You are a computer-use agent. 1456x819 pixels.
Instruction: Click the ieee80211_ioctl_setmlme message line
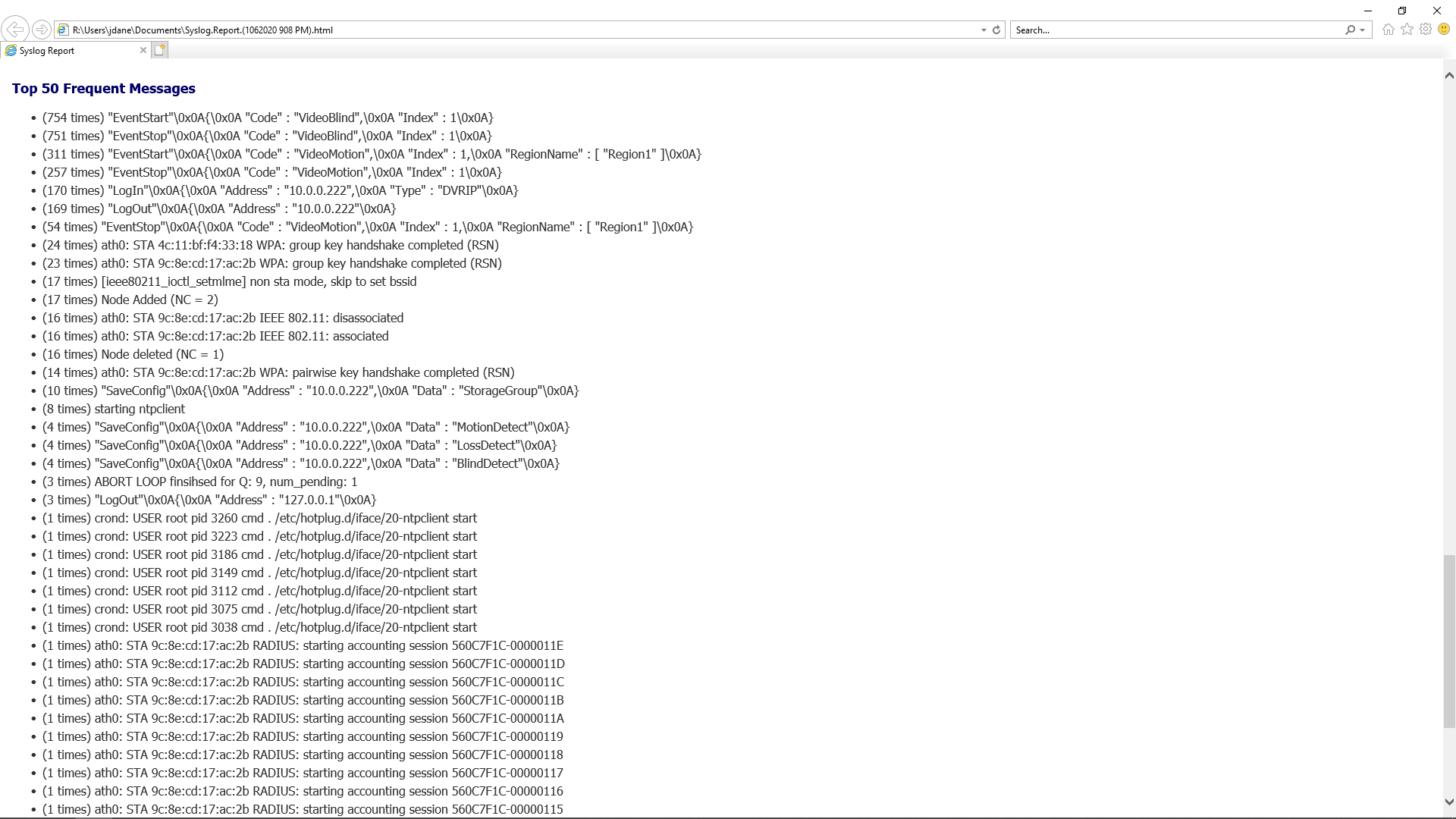[230, 282]
